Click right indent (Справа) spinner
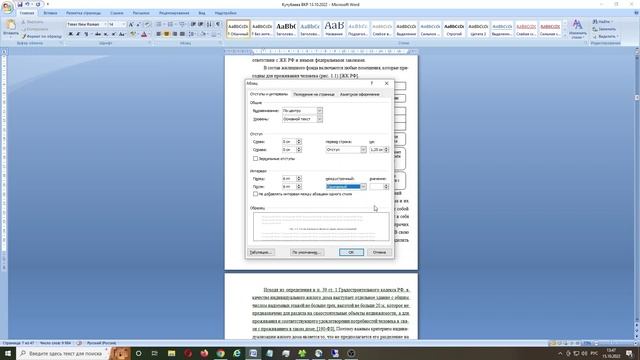The width and height of the screenshot is (640, 360). (299, 150)
